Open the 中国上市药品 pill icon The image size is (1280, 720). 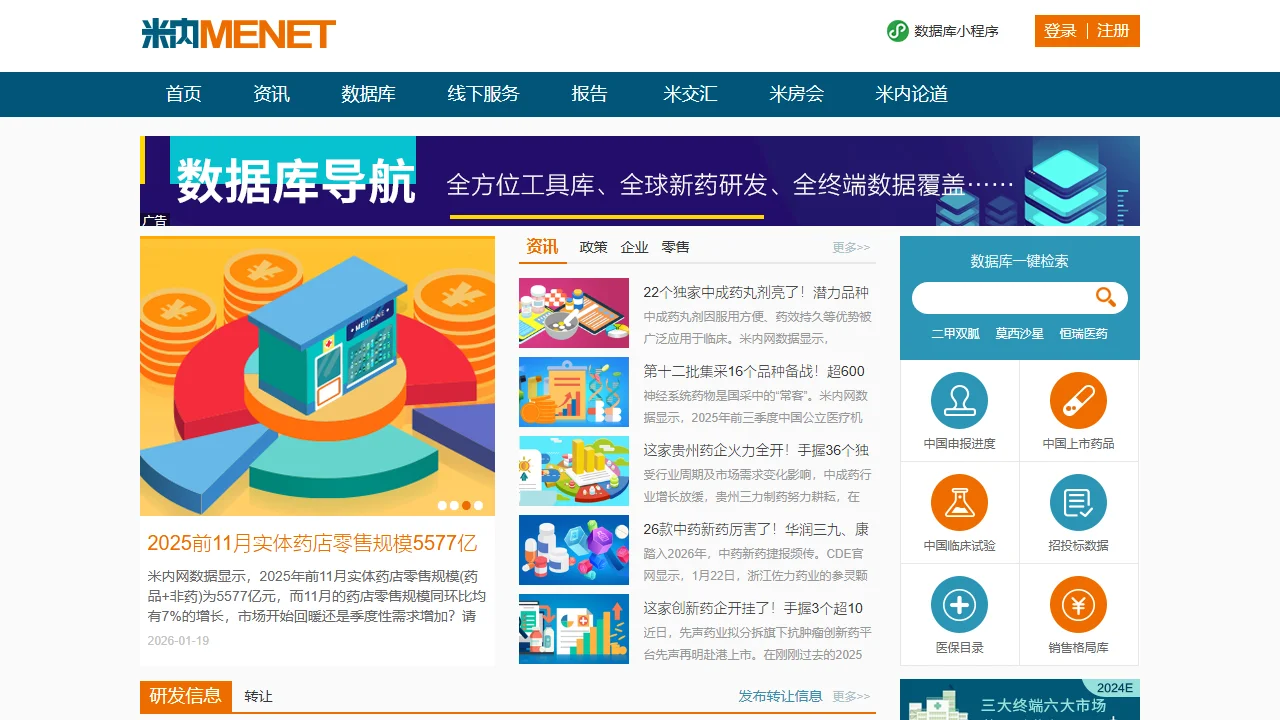point(1078,401)
